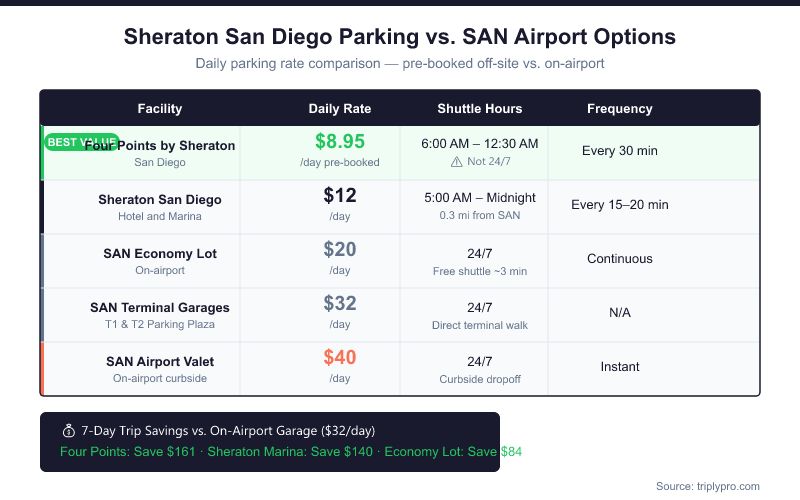Click the money bag icon in savings banner
The image size is (800, 500).
tap(68, 431)
